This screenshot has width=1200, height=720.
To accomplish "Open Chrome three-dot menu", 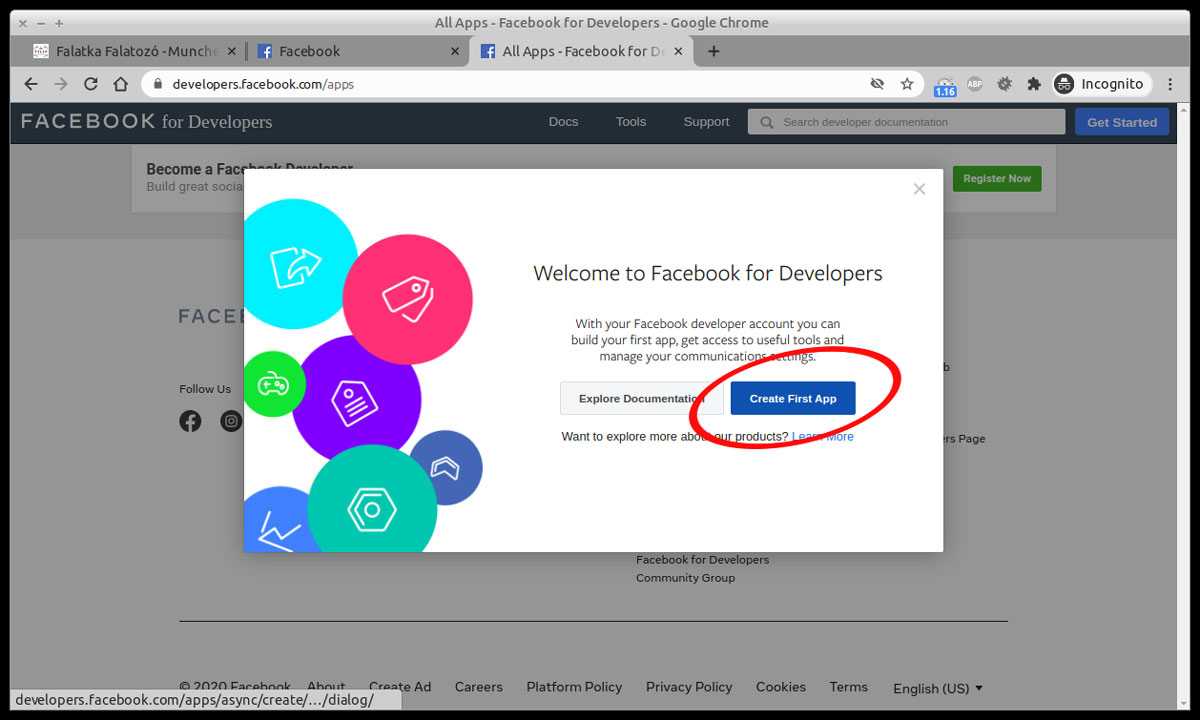I will coord(1170,84).
